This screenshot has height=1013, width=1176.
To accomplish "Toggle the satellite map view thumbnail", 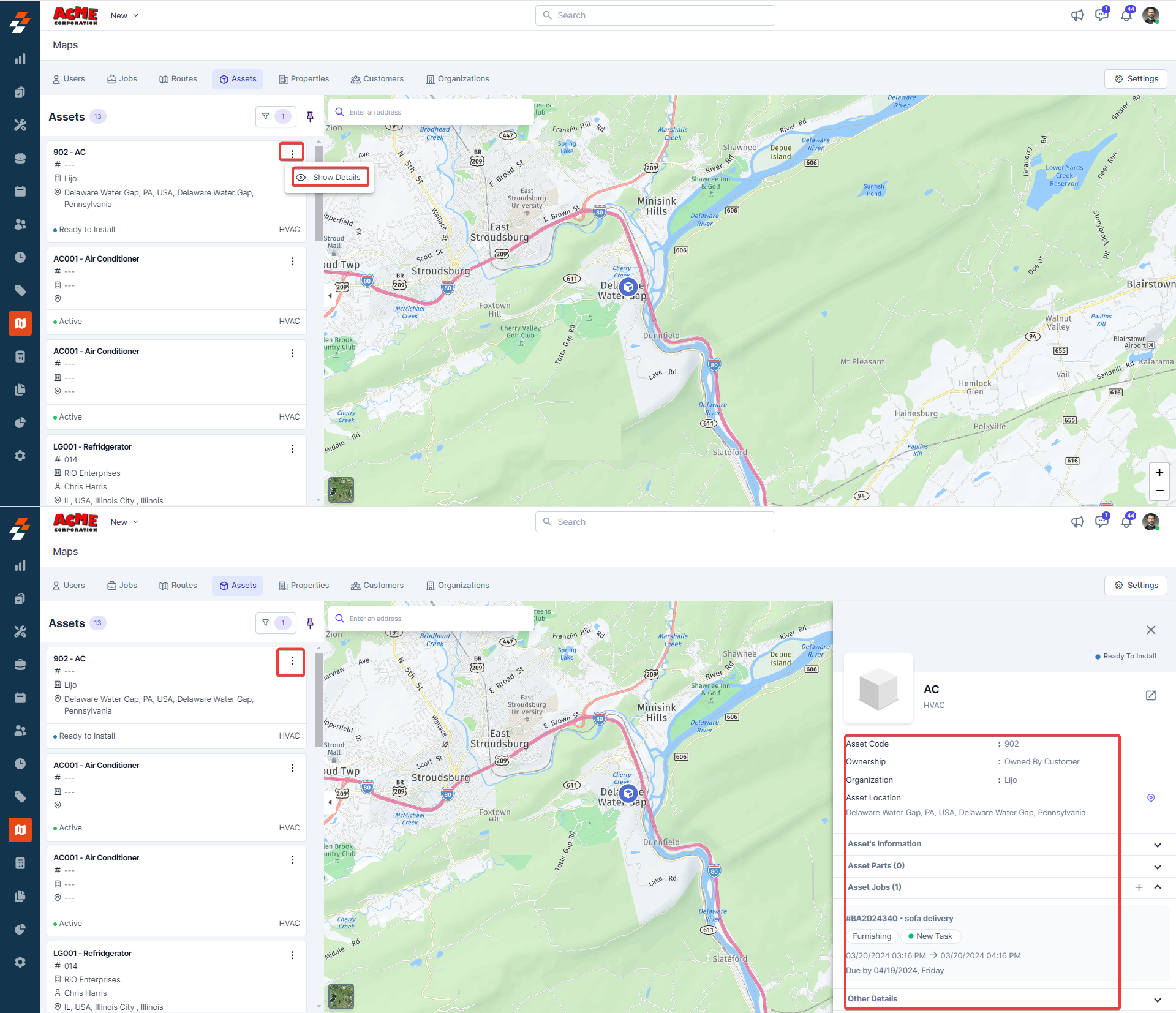I will click(341, 489).
